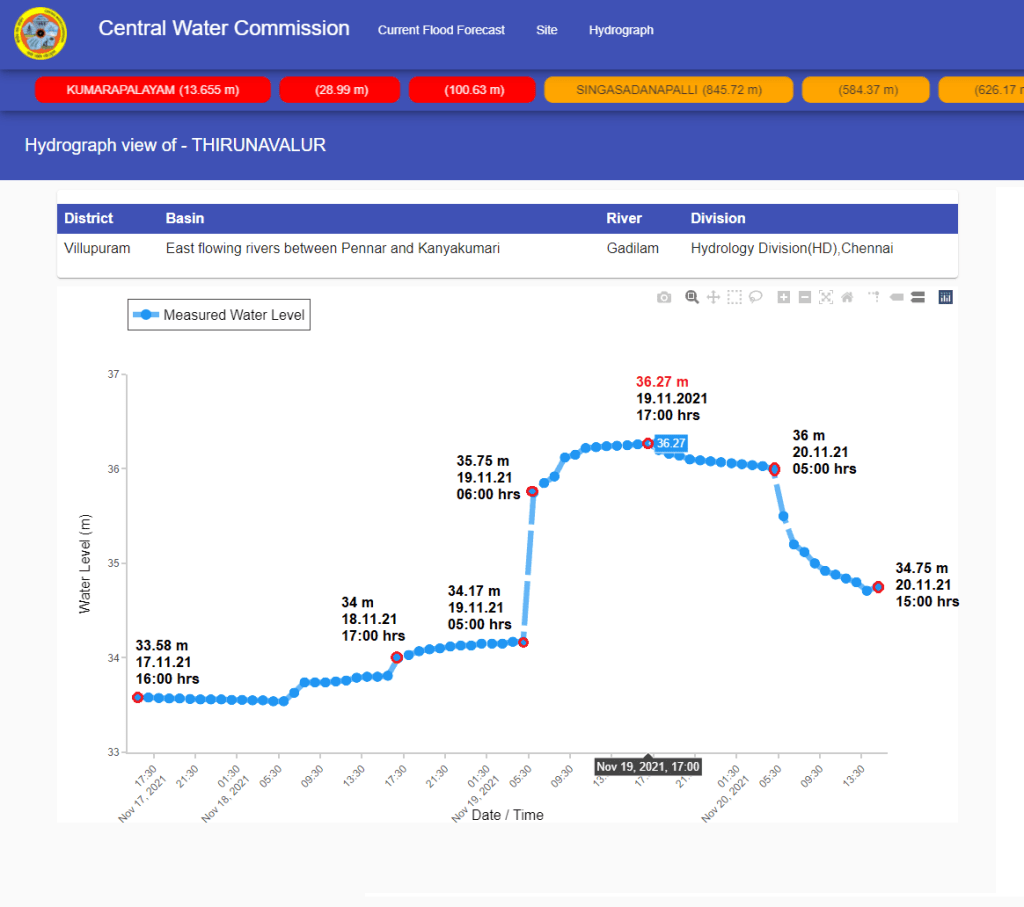Open the Plotly logo link icon

tap(945, 297)
